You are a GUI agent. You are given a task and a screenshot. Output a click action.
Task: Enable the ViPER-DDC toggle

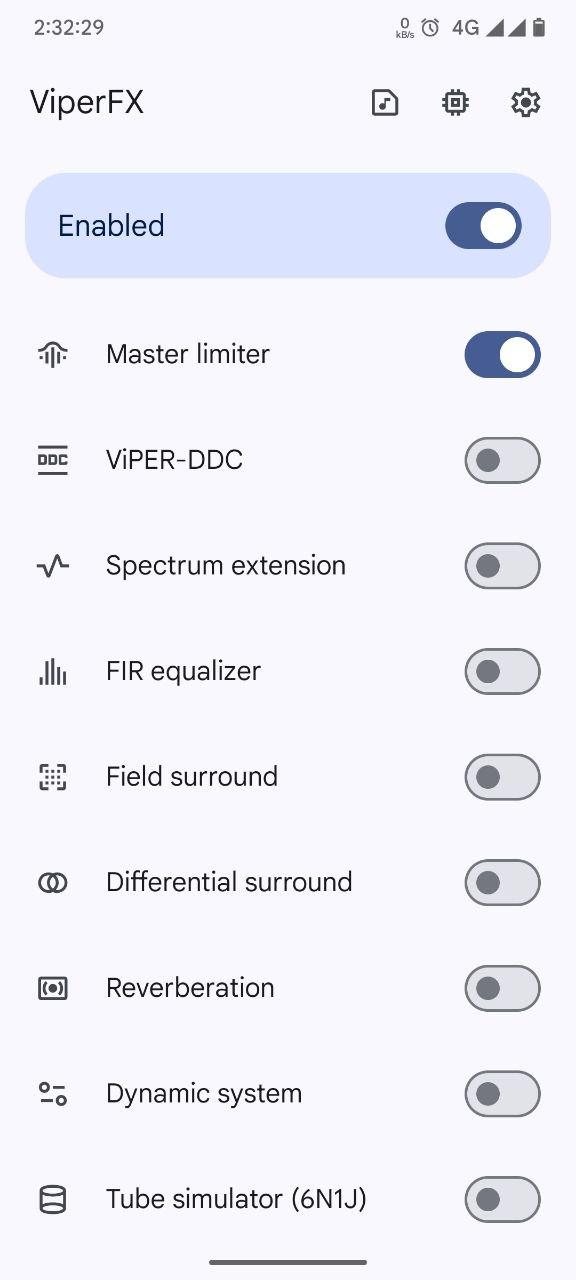(502, 460)
